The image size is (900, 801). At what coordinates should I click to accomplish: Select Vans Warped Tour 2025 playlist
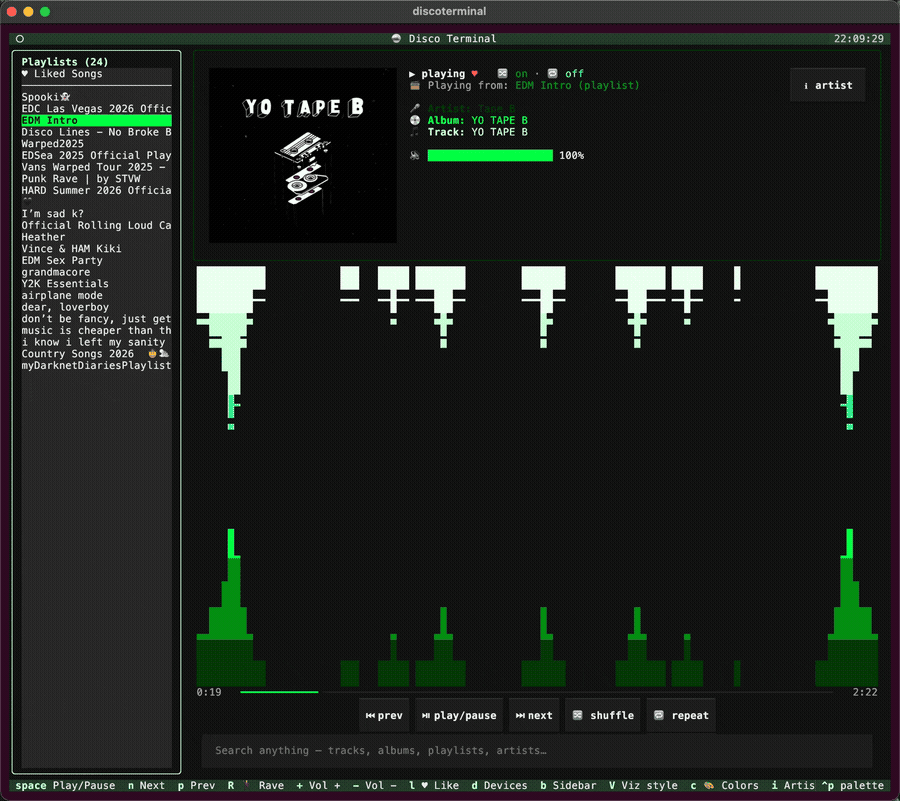96,167
